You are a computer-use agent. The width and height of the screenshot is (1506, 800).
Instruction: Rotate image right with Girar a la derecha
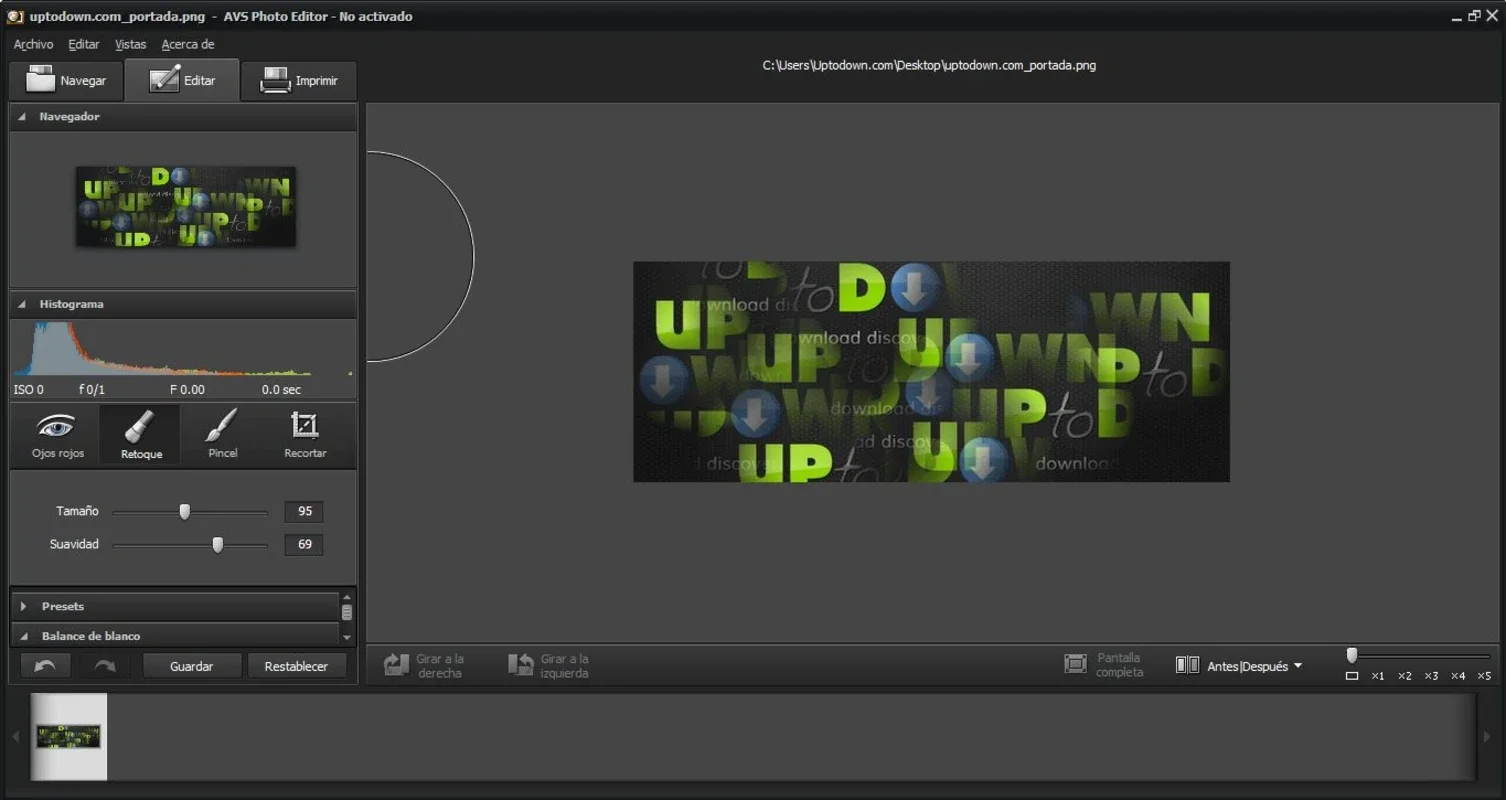[x=424, y=666]
